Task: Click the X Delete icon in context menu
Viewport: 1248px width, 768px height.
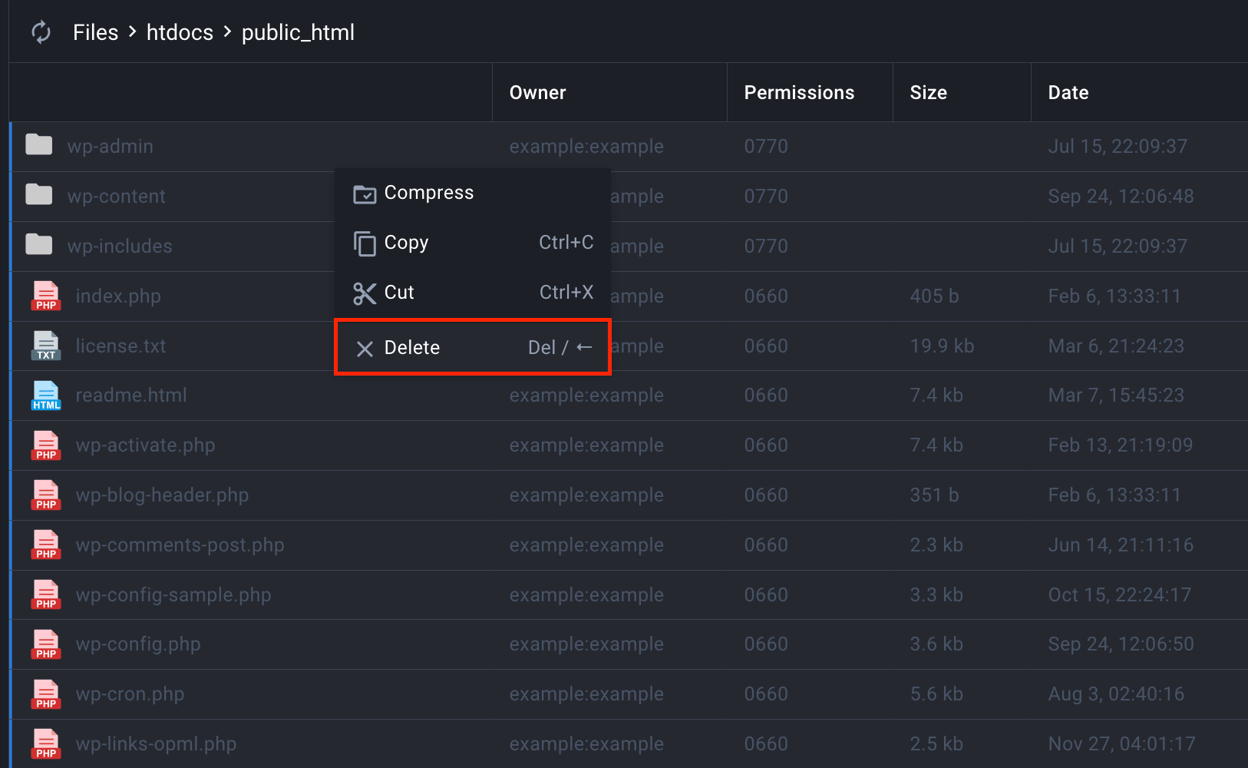Action: click(364, 347)
